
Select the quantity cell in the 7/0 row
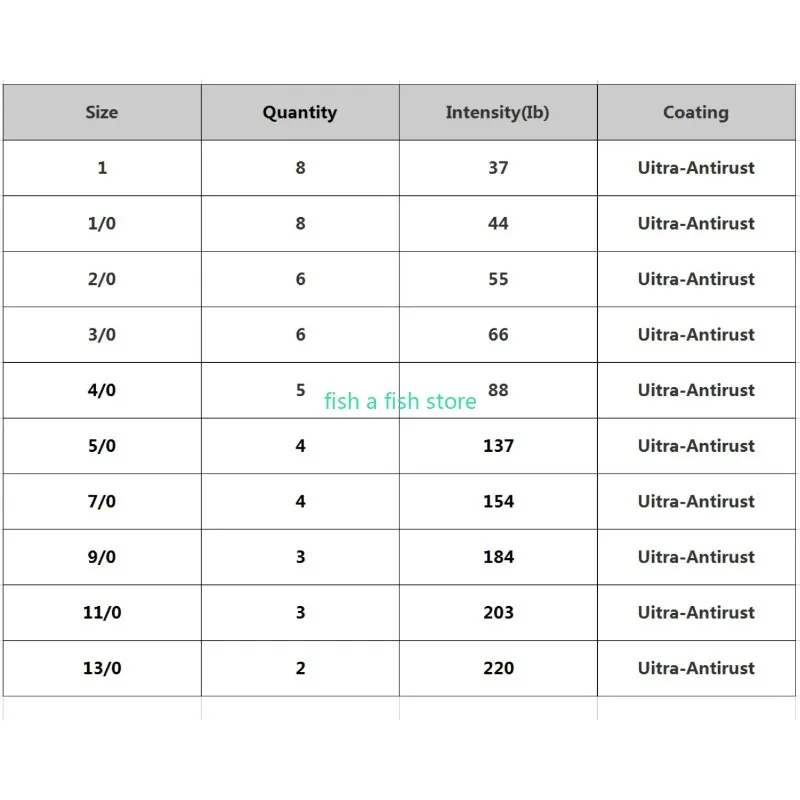tap(300, 502)
